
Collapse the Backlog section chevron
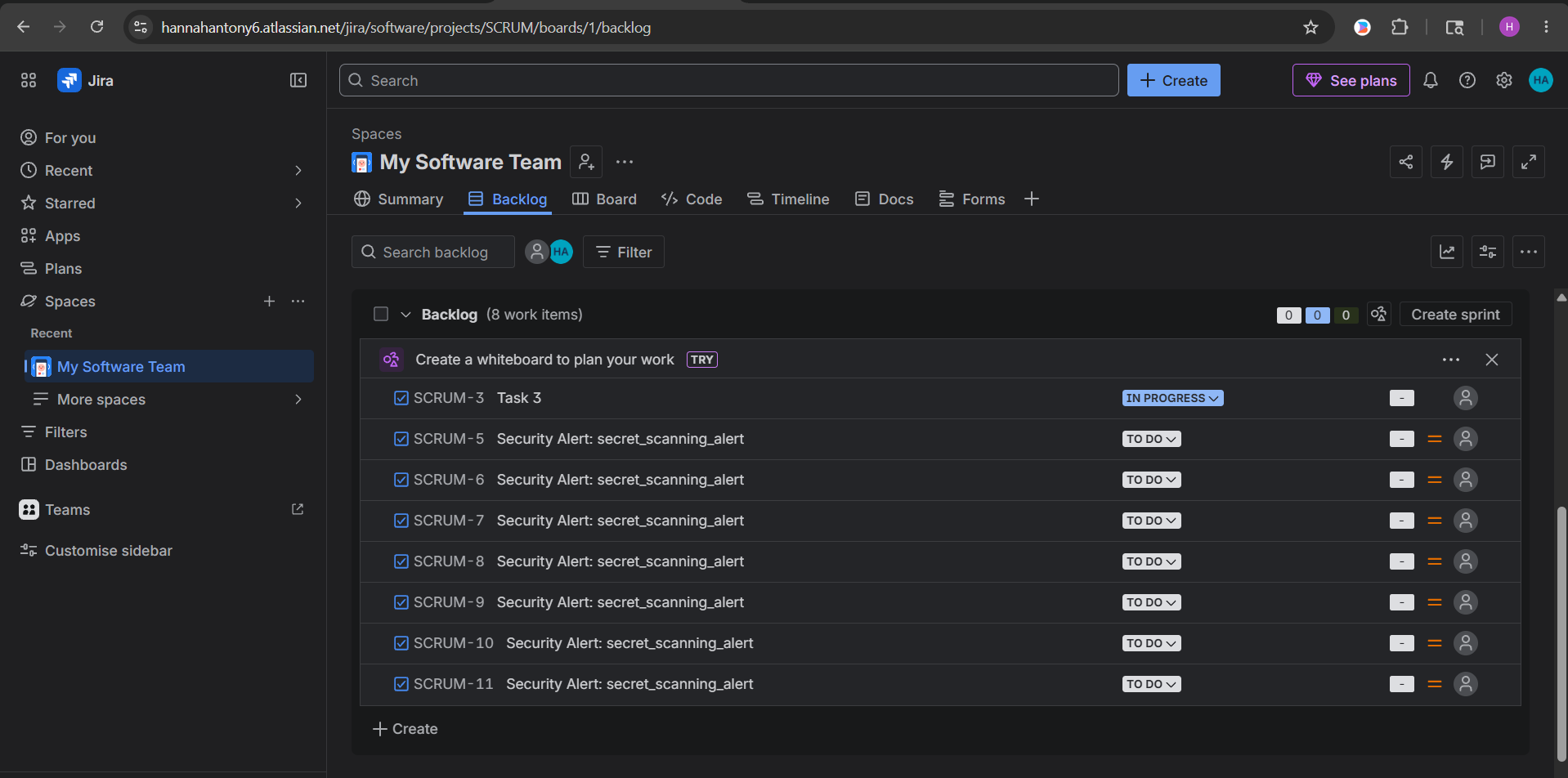click(405, 315)
